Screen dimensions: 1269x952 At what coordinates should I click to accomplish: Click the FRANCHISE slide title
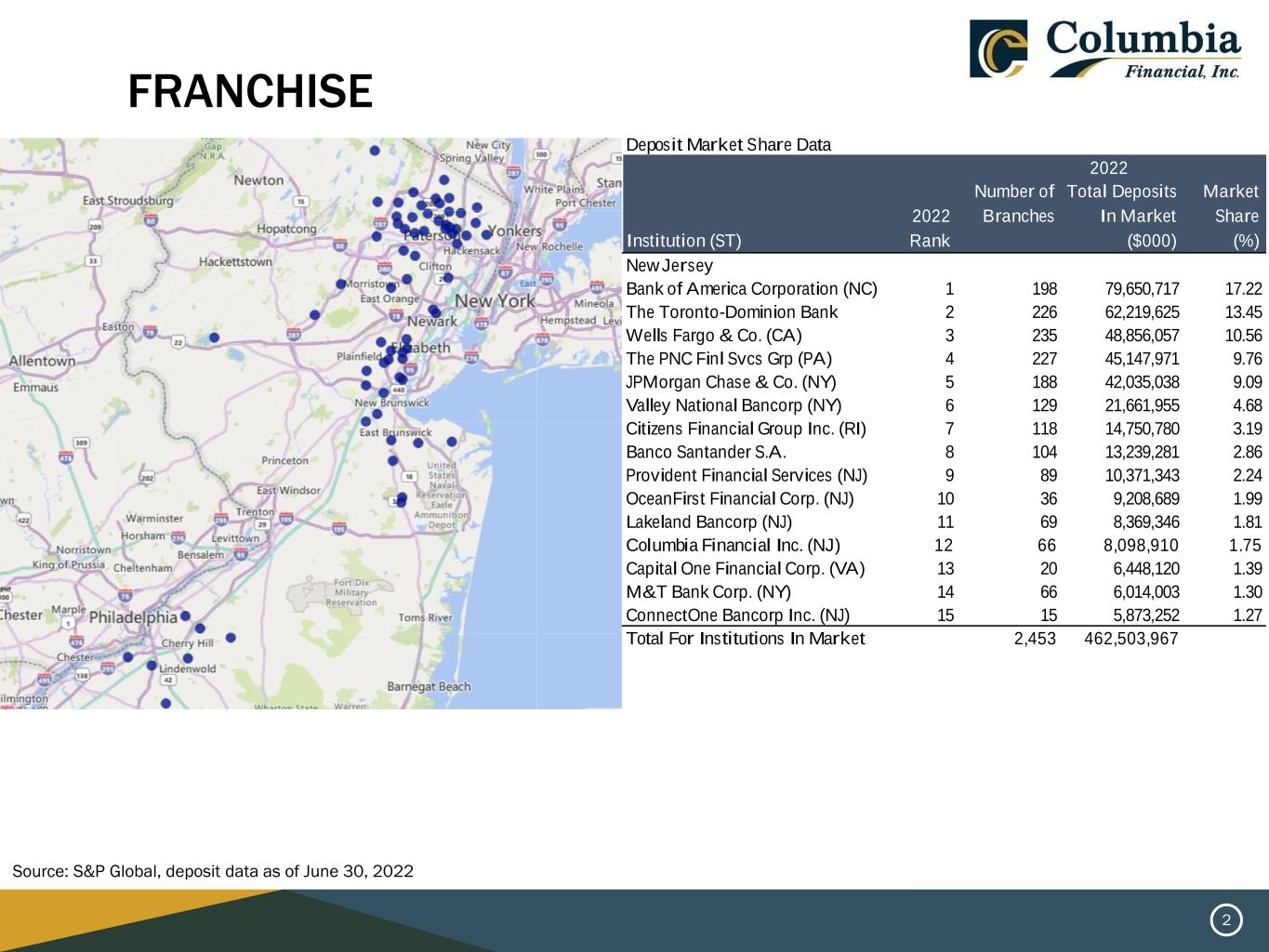(249, 92)
